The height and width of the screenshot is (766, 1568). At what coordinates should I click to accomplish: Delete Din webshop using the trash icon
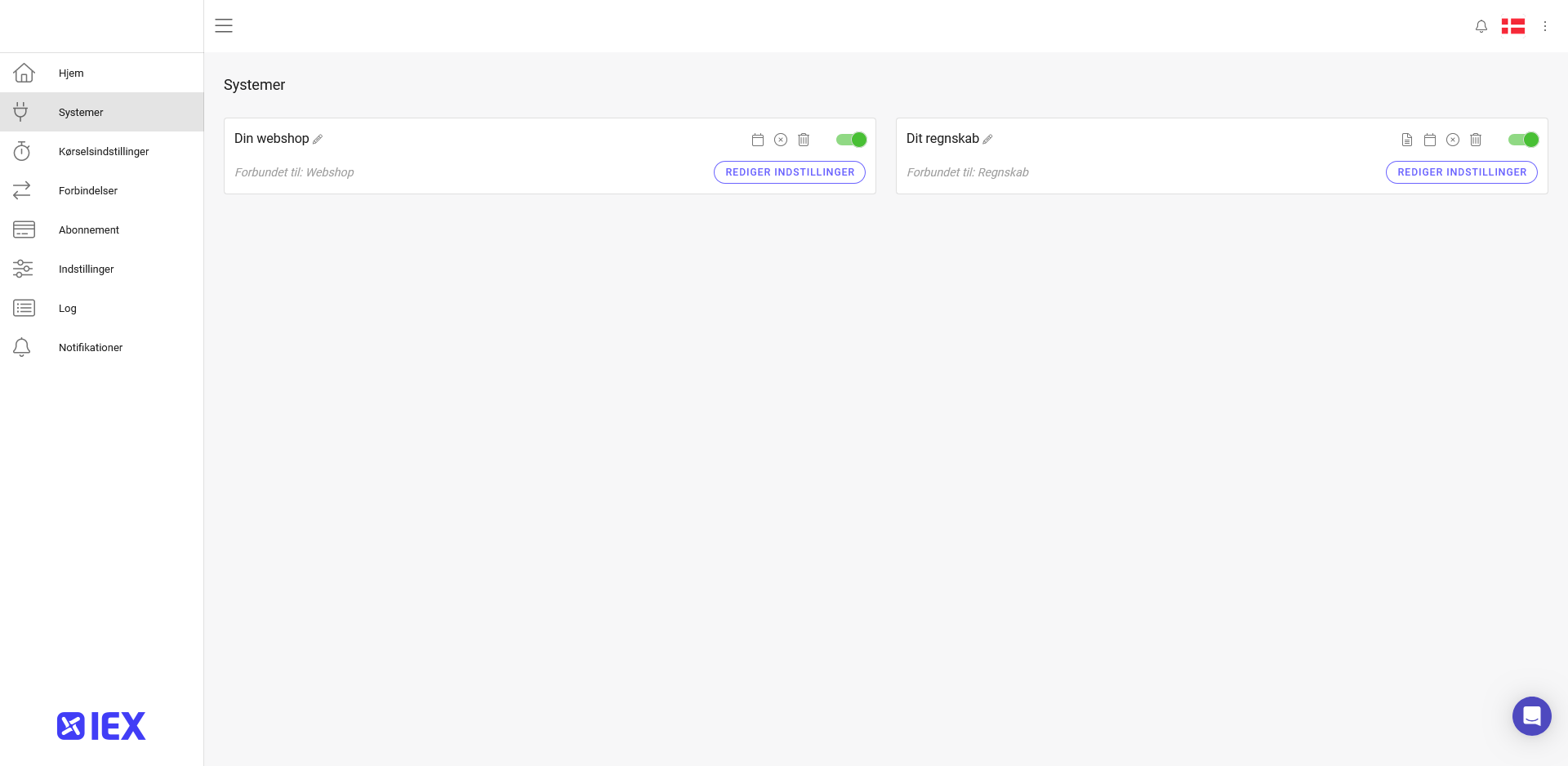pos(804,140)
